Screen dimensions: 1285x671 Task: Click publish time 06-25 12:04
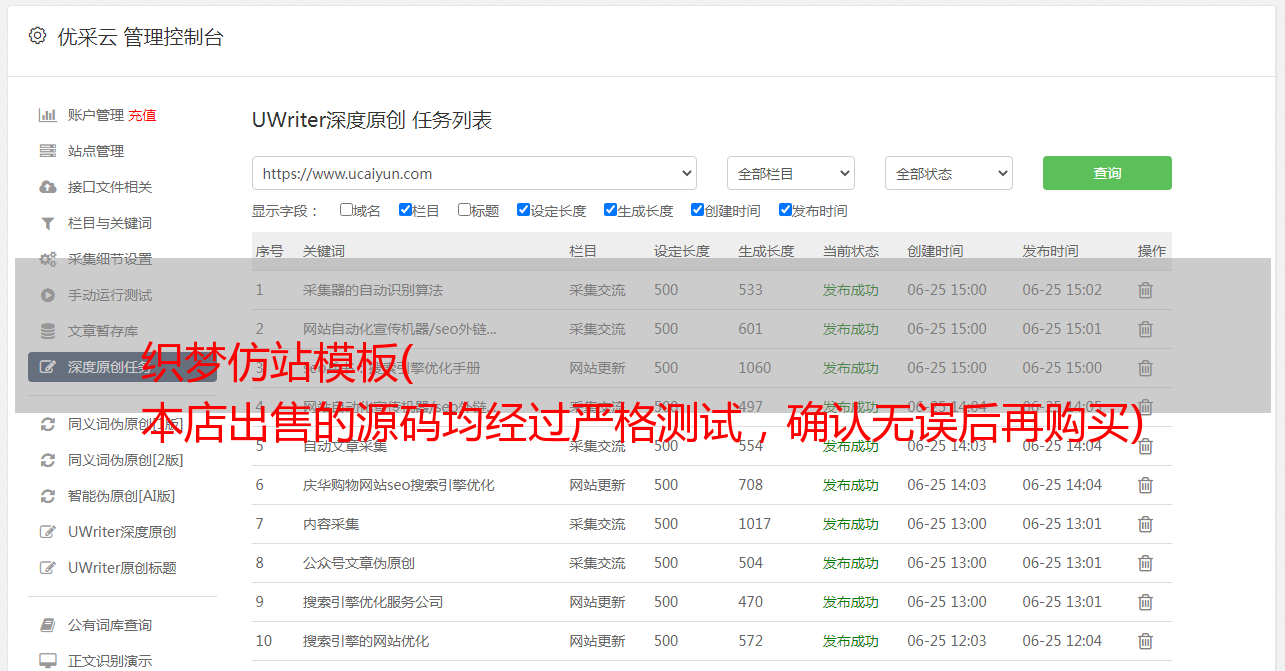[1062, 641]
